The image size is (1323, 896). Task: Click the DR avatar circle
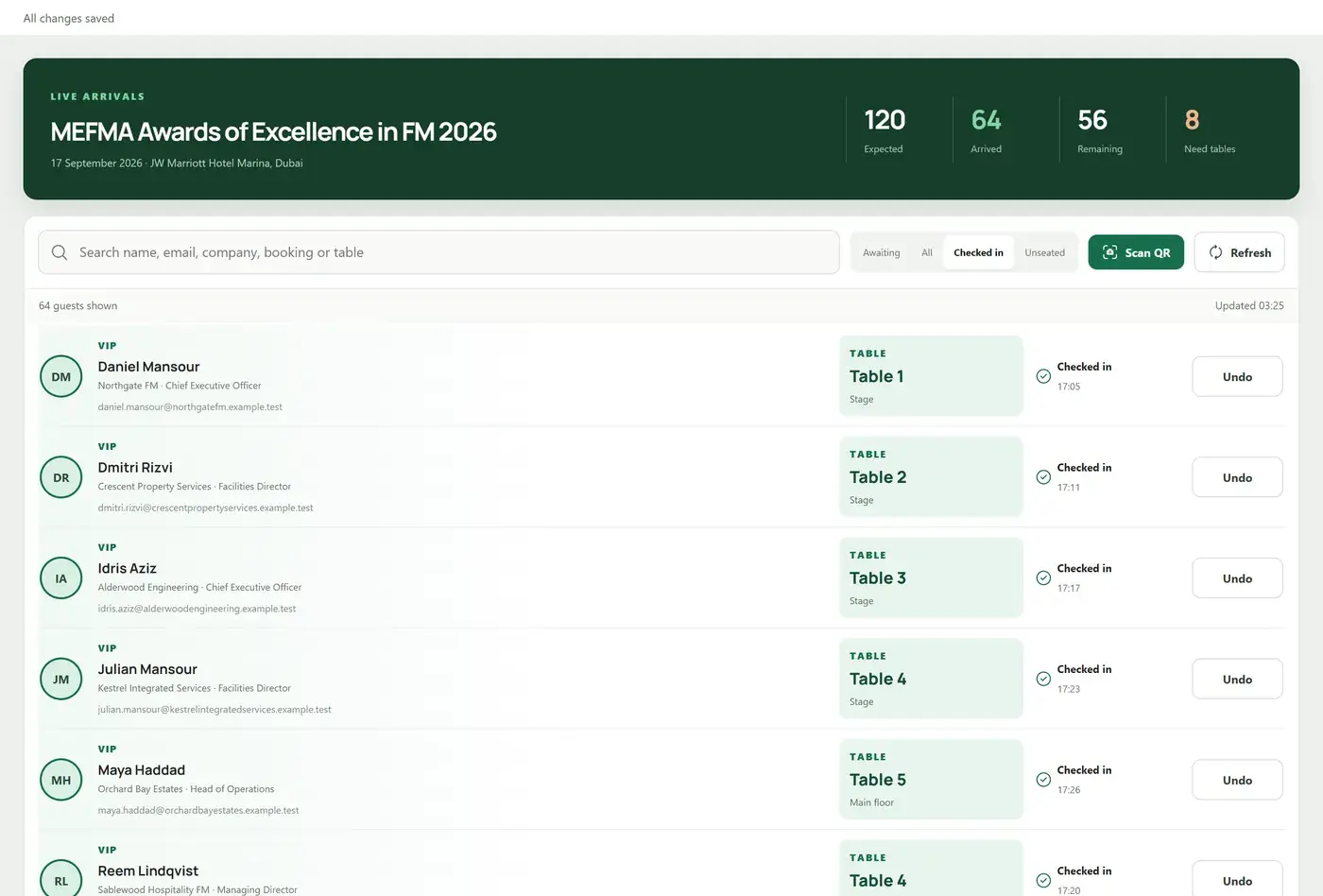(61, 477)
